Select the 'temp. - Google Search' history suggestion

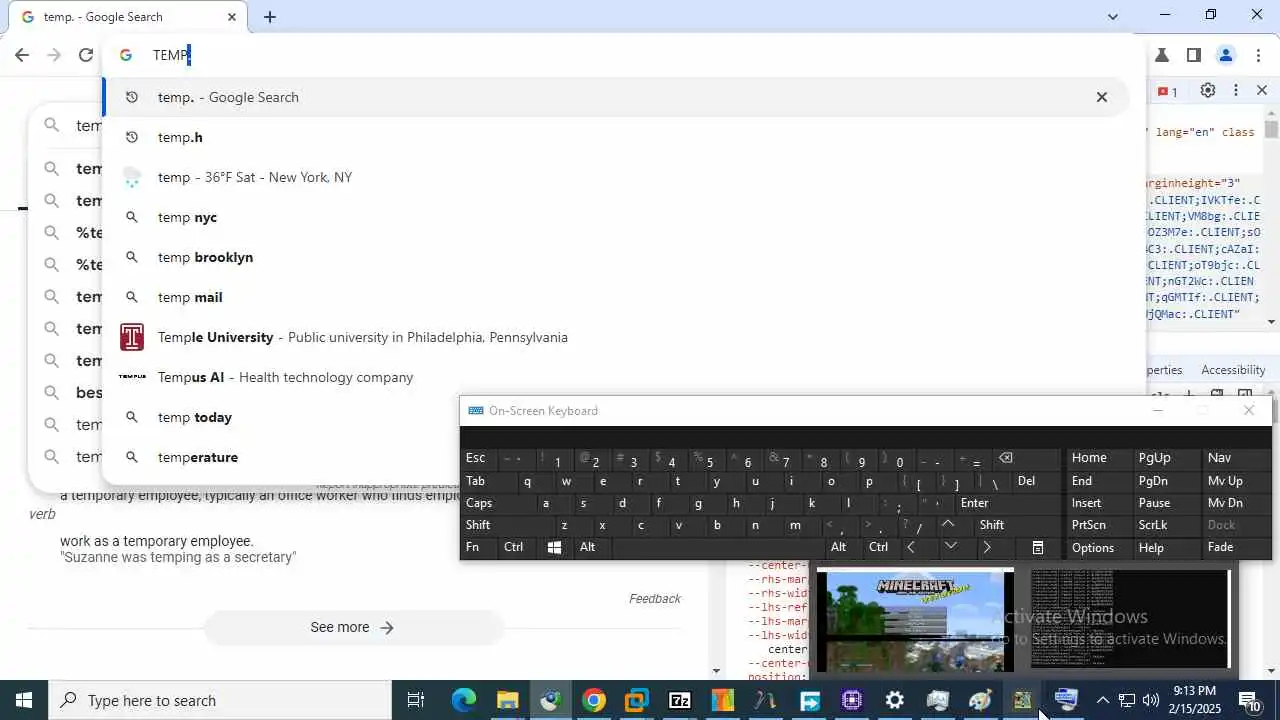[615, 97]
